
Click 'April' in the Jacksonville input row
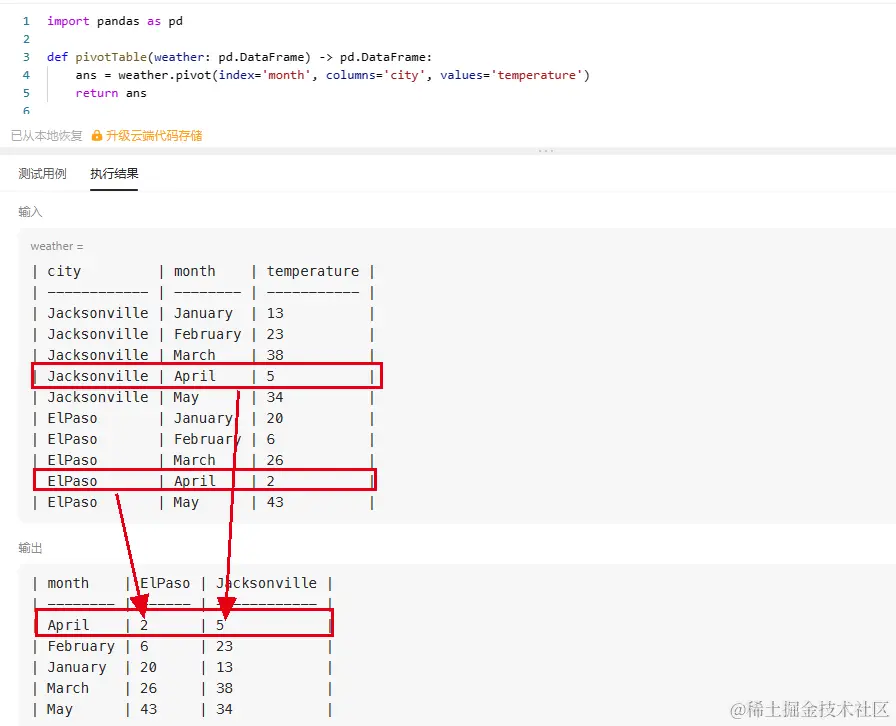[195, 376]
